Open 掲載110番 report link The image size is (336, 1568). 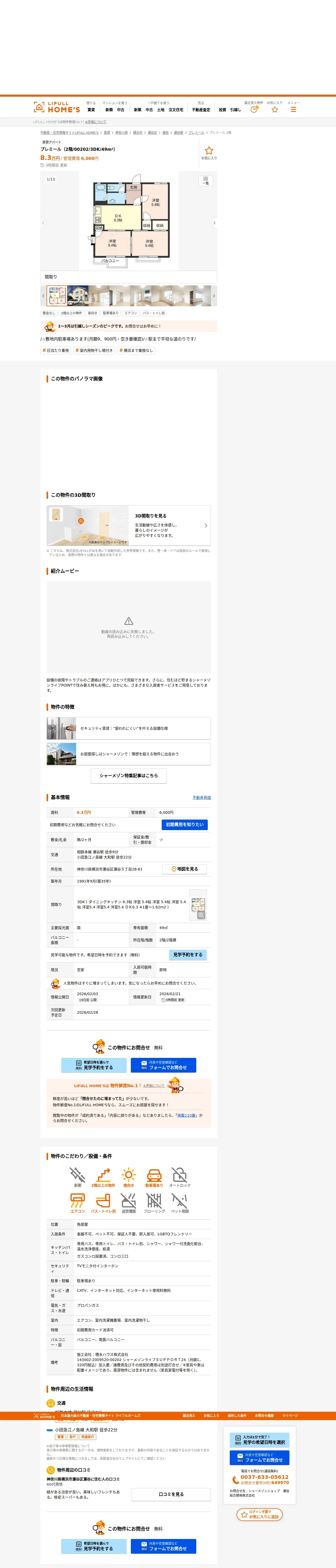pyautogui.click(x=186, y=1116)
